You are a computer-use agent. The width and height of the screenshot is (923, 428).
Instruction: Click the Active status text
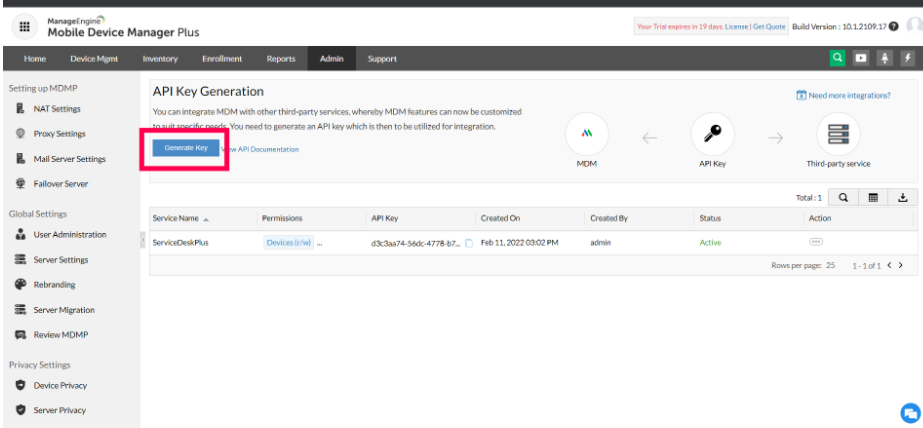click(710, 243)
